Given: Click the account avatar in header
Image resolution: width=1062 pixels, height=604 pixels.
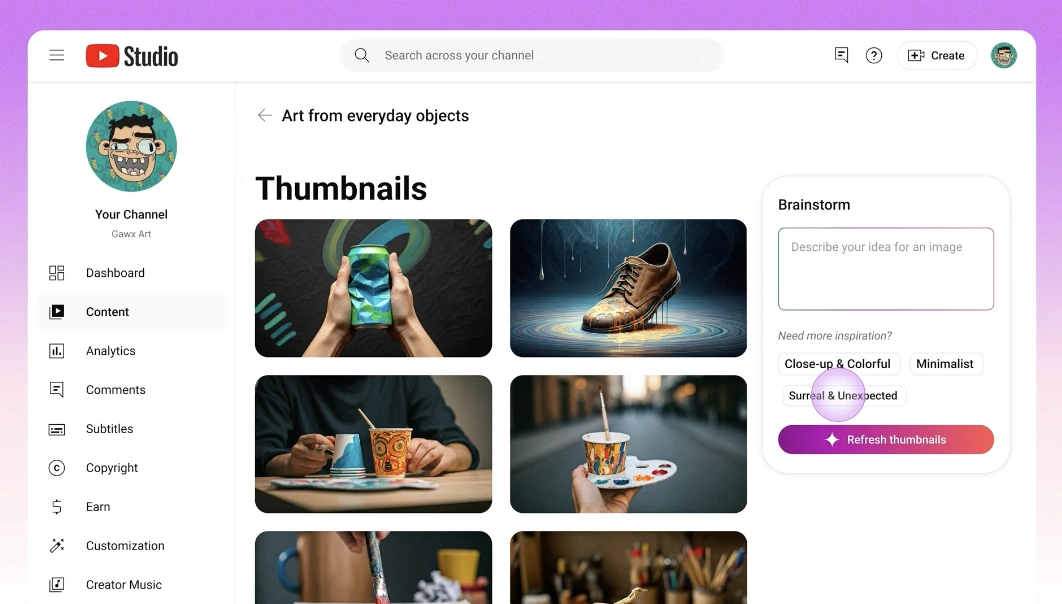Looking at the screenshot, I should [x=1004, y=56].
